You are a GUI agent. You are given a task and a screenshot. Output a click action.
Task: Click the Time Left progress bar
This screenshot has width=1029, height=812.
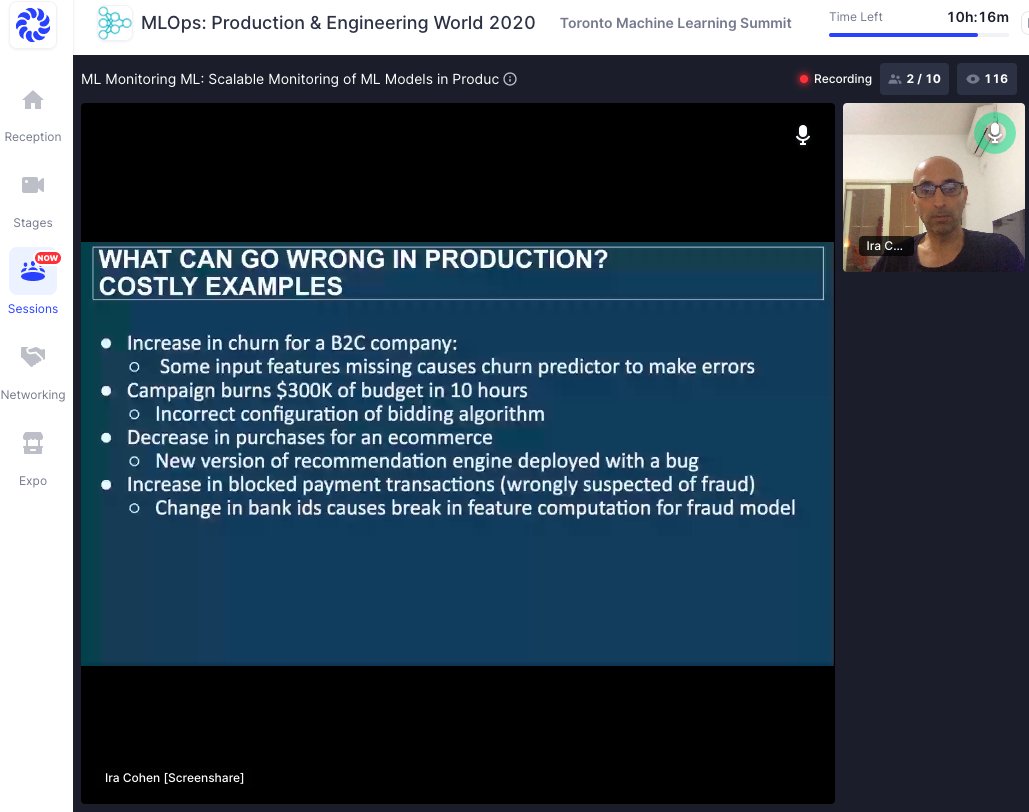coord(919,35)
